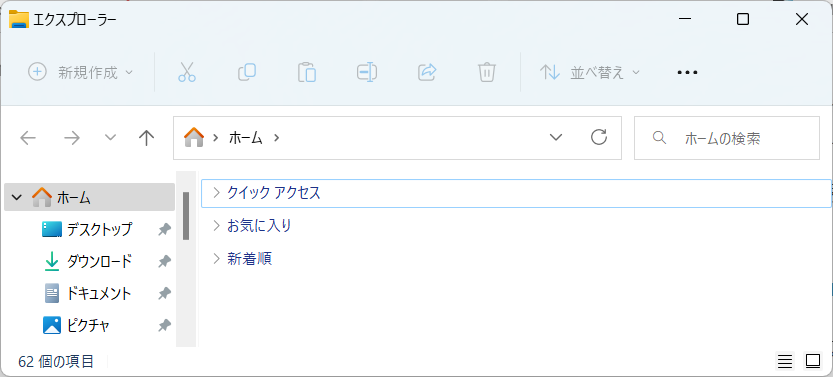
Task: Open the 新規作成 dropdown
Action: click(81, 72)
